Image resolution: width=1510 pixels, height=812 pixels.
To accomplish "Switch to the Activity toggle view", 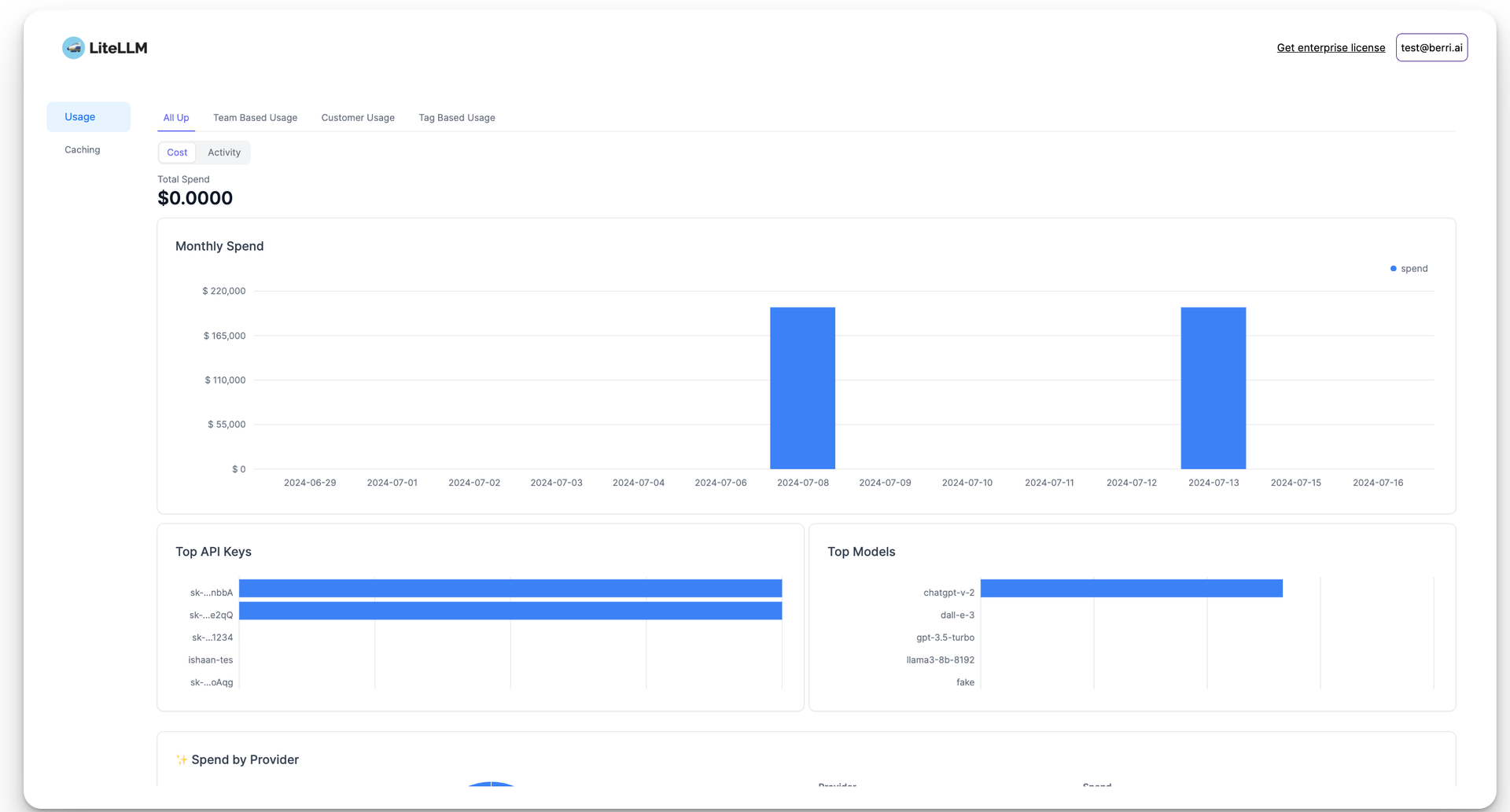I will point(224,152).
